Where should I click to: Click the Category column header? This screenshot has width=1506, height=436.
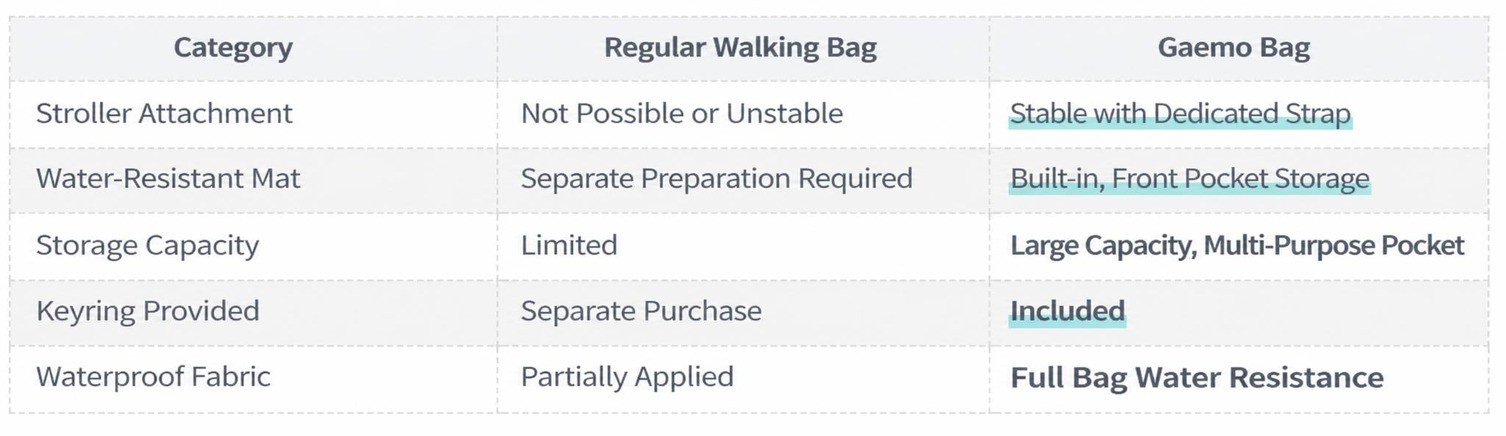(233, 48)
